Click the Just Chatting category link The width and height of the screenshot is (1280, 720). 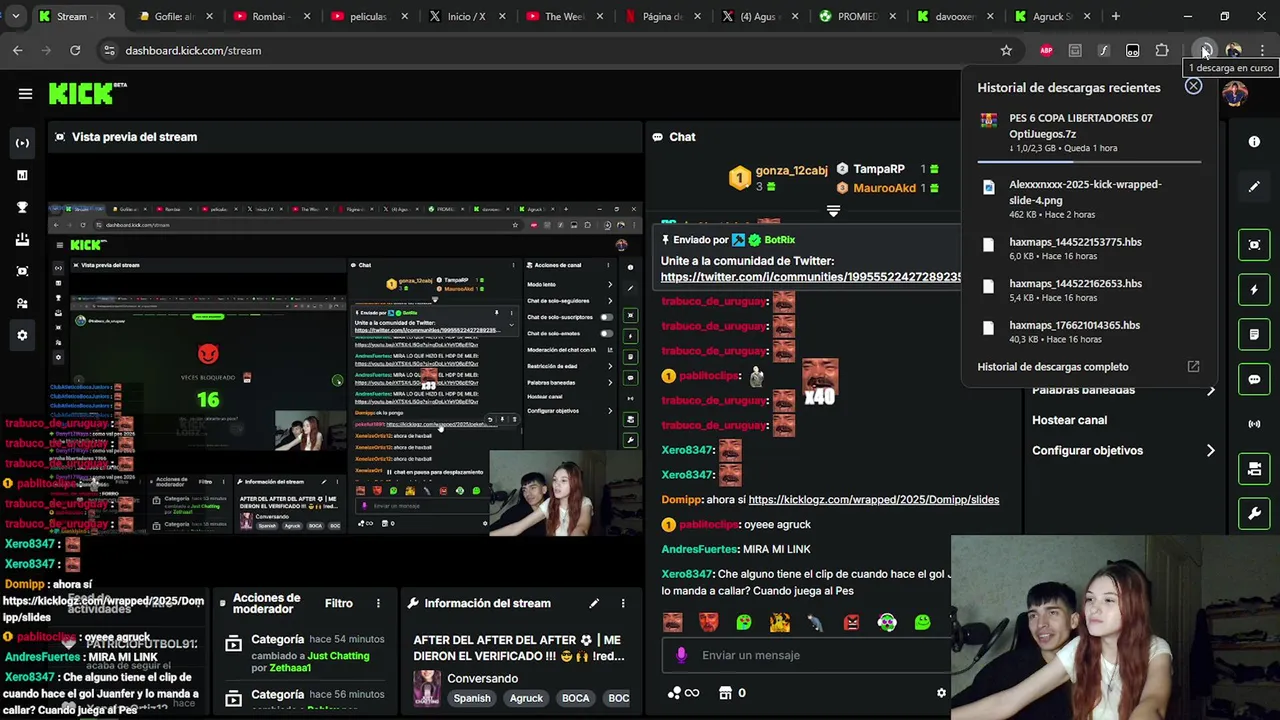[x=338, y=656]
